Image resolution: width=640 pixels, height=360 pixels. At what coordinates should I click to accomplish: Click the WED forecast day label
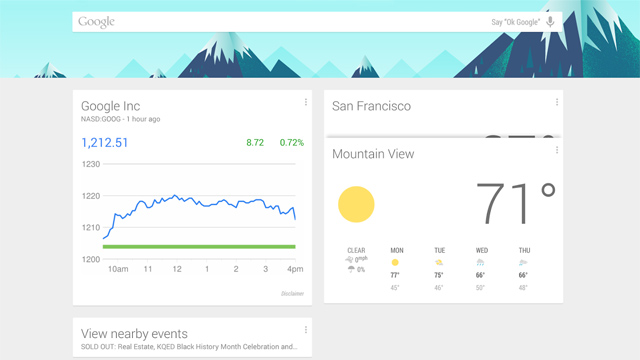482,250
